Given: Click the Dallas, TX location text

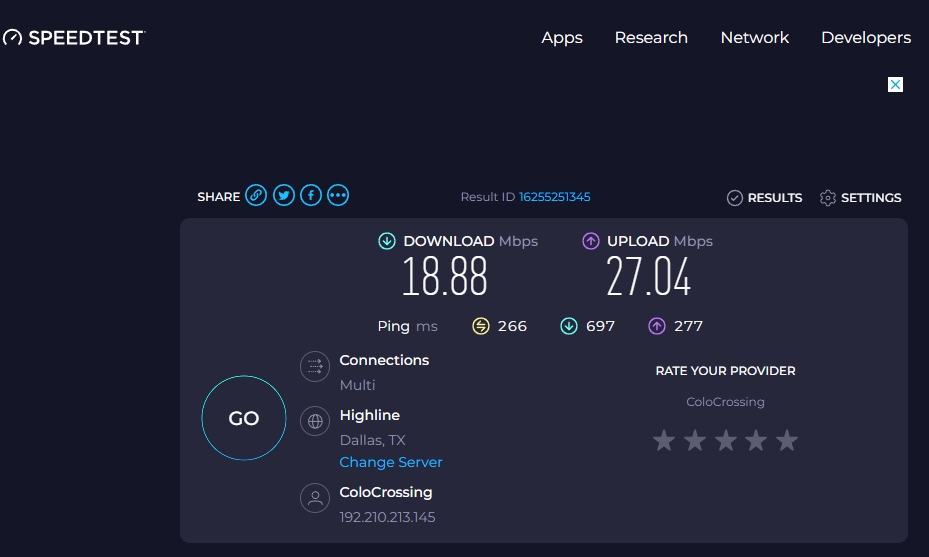Looking at the screenshot, I should [x=373, y=440].
